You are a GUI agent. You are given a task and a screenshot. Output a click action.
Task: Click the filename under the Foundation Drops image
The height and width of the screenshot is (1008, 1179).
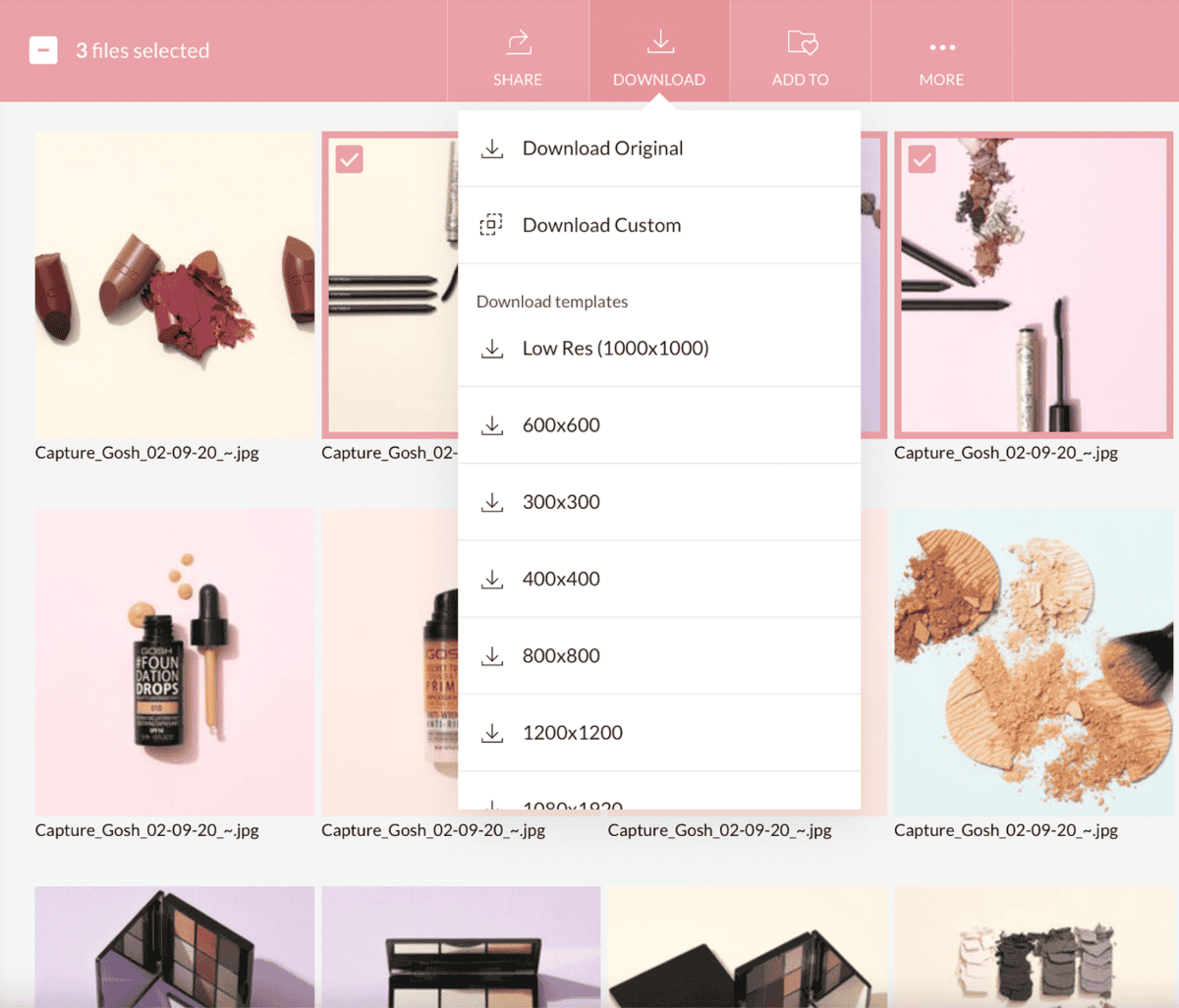coord(147,830)
